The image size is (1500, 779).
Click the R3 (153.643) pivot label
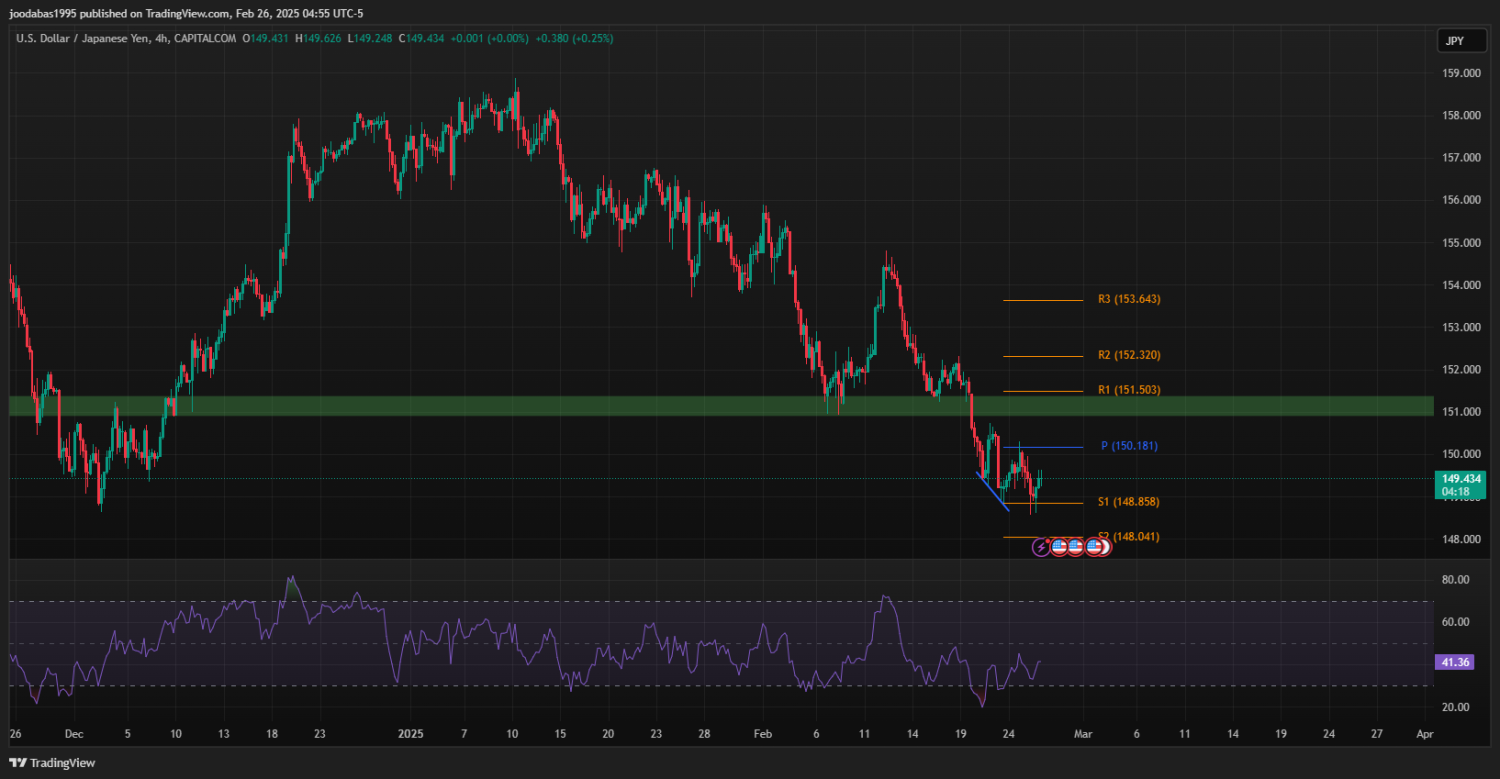point(1128,299)
